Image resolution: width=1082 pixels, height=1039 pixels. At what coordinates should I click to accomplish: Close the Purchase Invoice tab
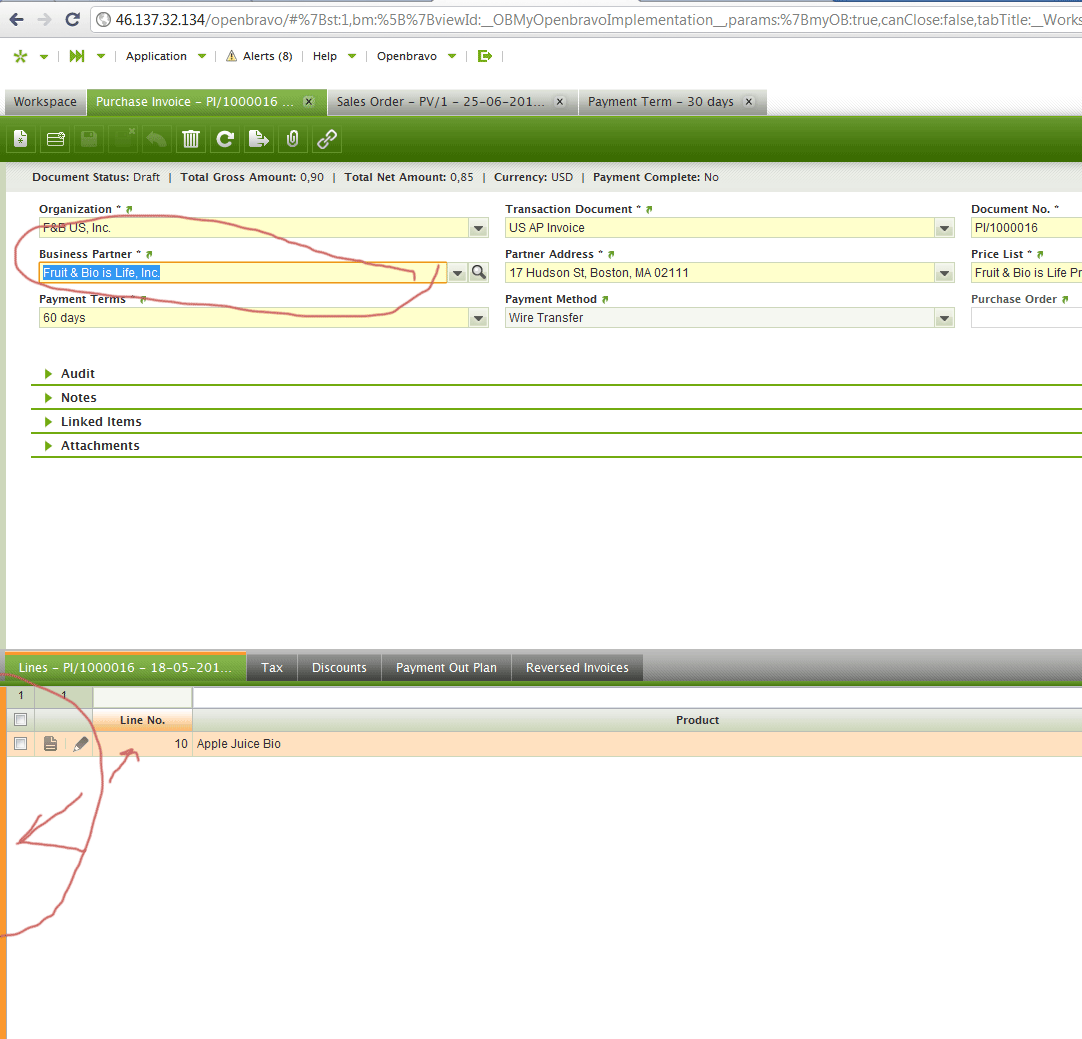tap(309, 101)
